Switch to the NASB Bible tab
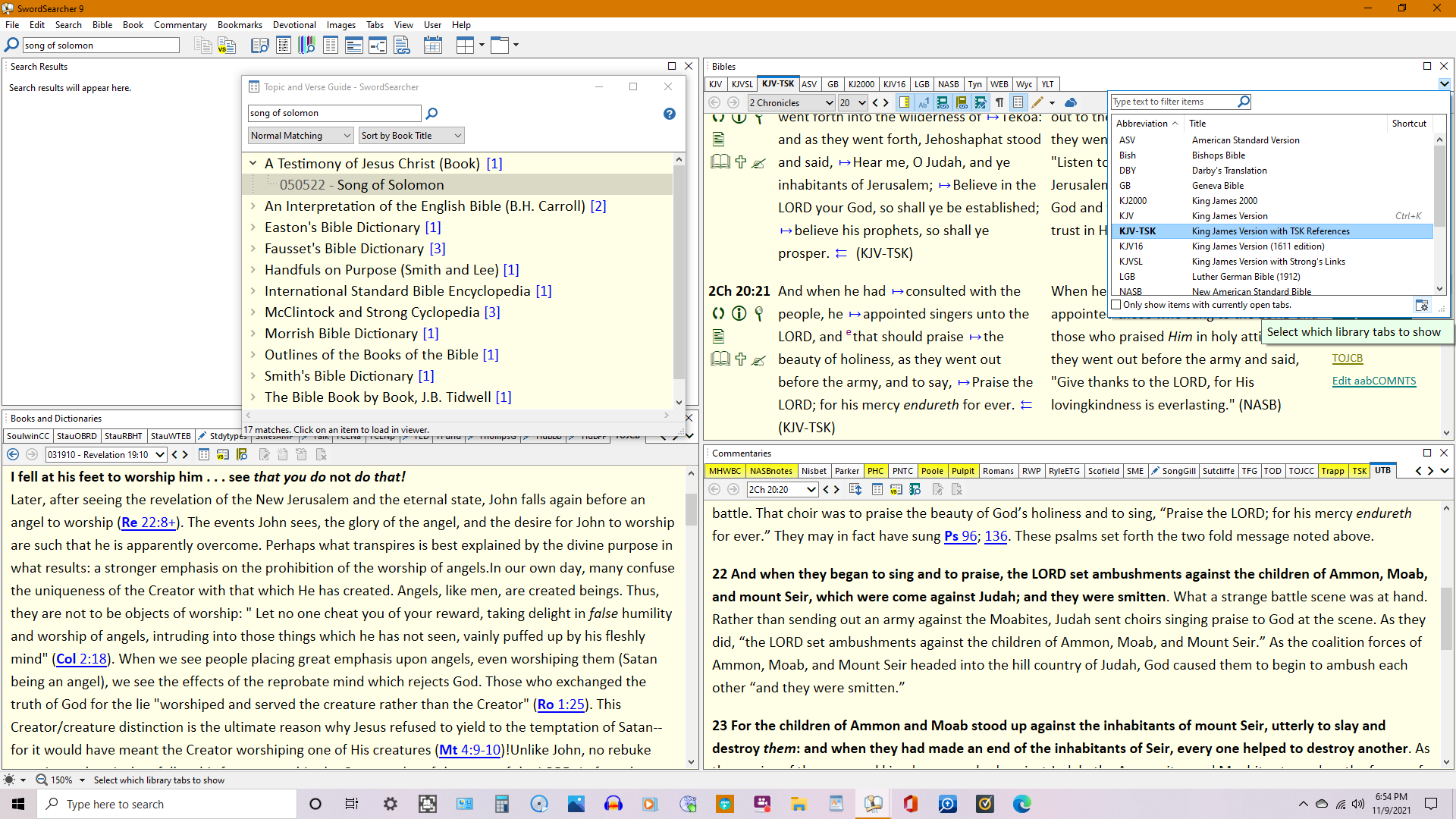This screenshot has height=819, width=1456. pyautogui.click(x=948, y=84)
